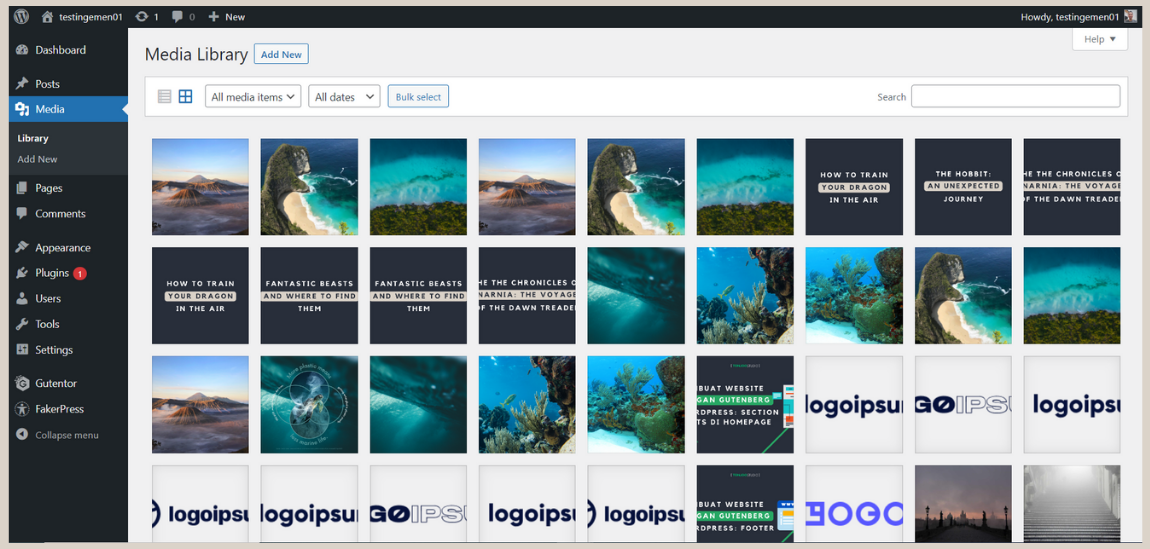This screenshot has width=1150, height=549.
Task: Select the turtle plastic ocean poster thumbnail
Action: pos(310,405)
